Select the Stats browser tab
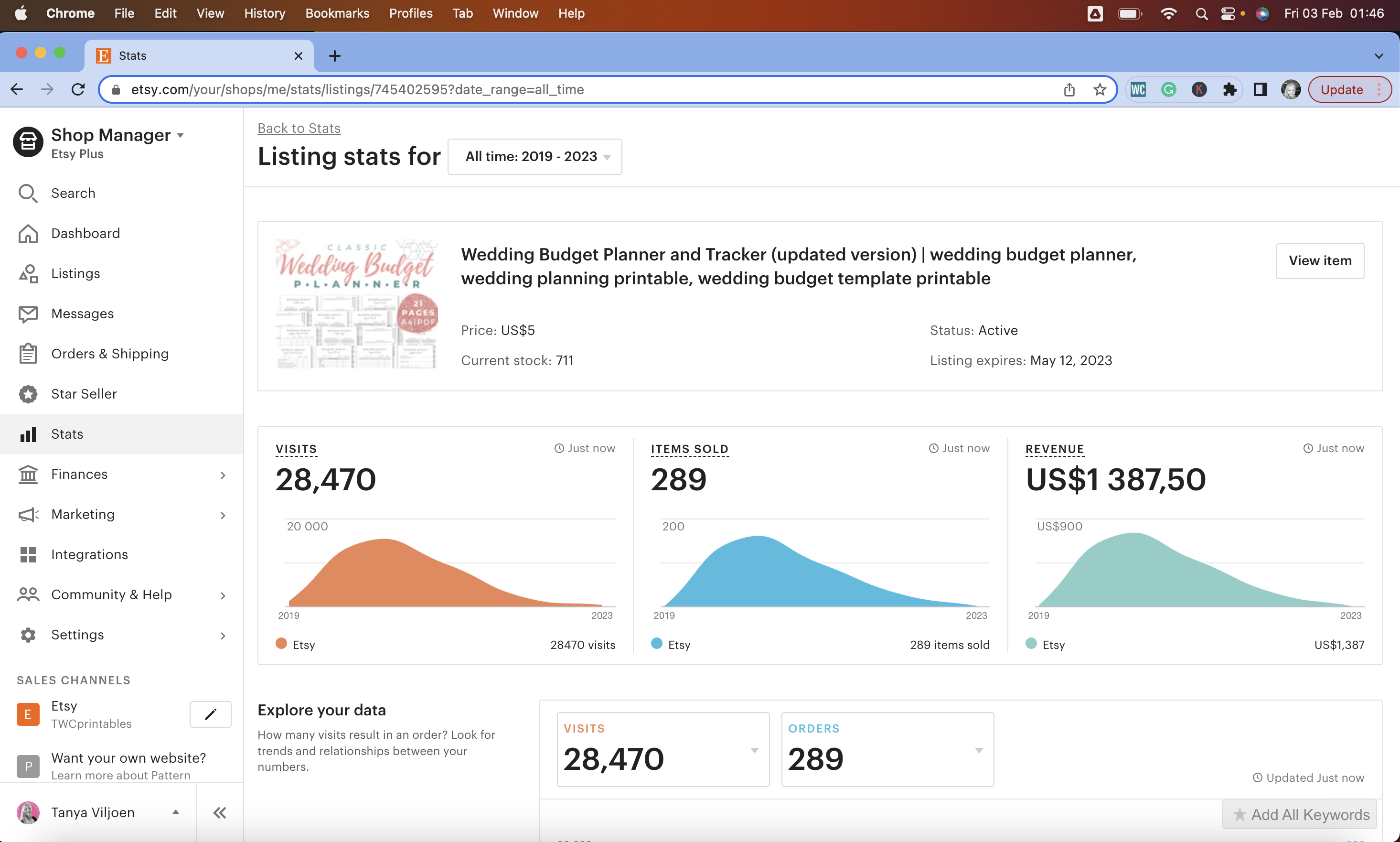The height and width of the screenshot is (842, 1400). coord(193,55)
